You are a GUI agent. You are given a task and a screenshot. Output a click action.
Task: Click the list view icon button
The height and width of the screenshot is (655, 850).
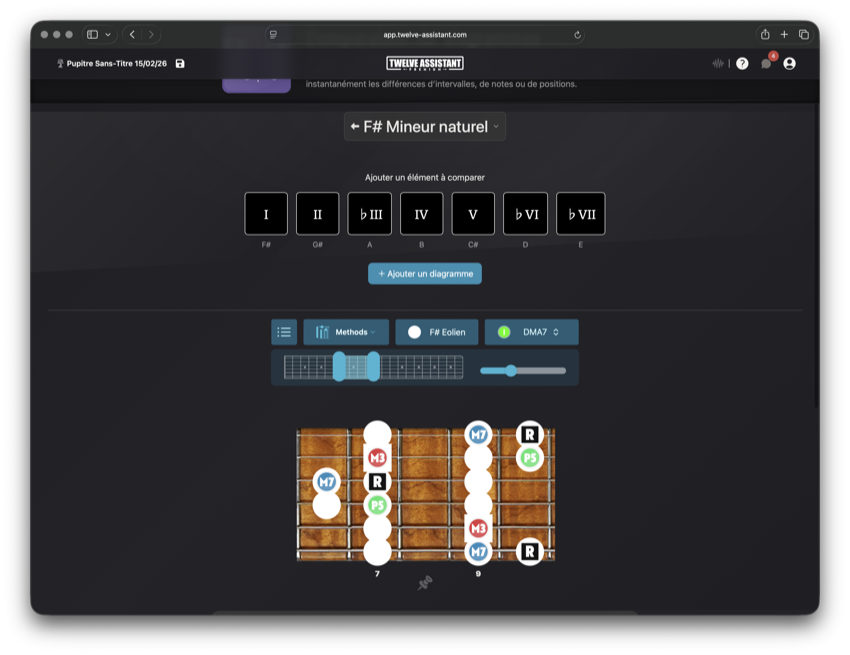(x=284, y=332)
